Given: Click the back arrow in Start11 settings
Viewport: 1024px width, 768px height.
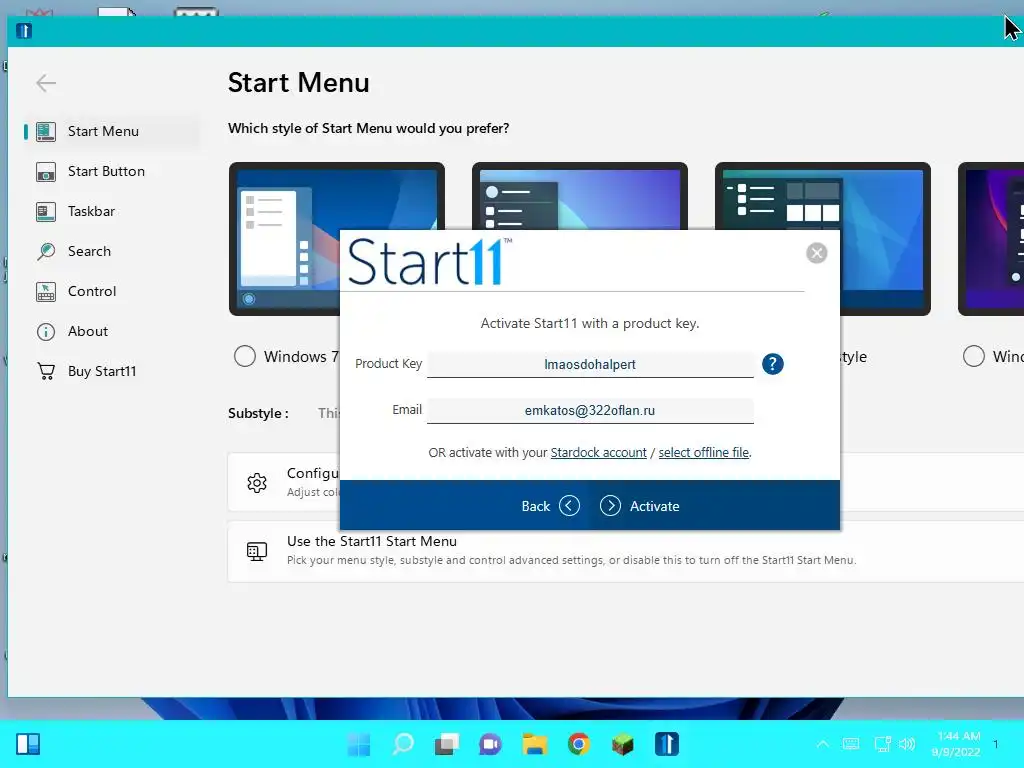Looking at the screenshot, I should [x=46, y=83].
